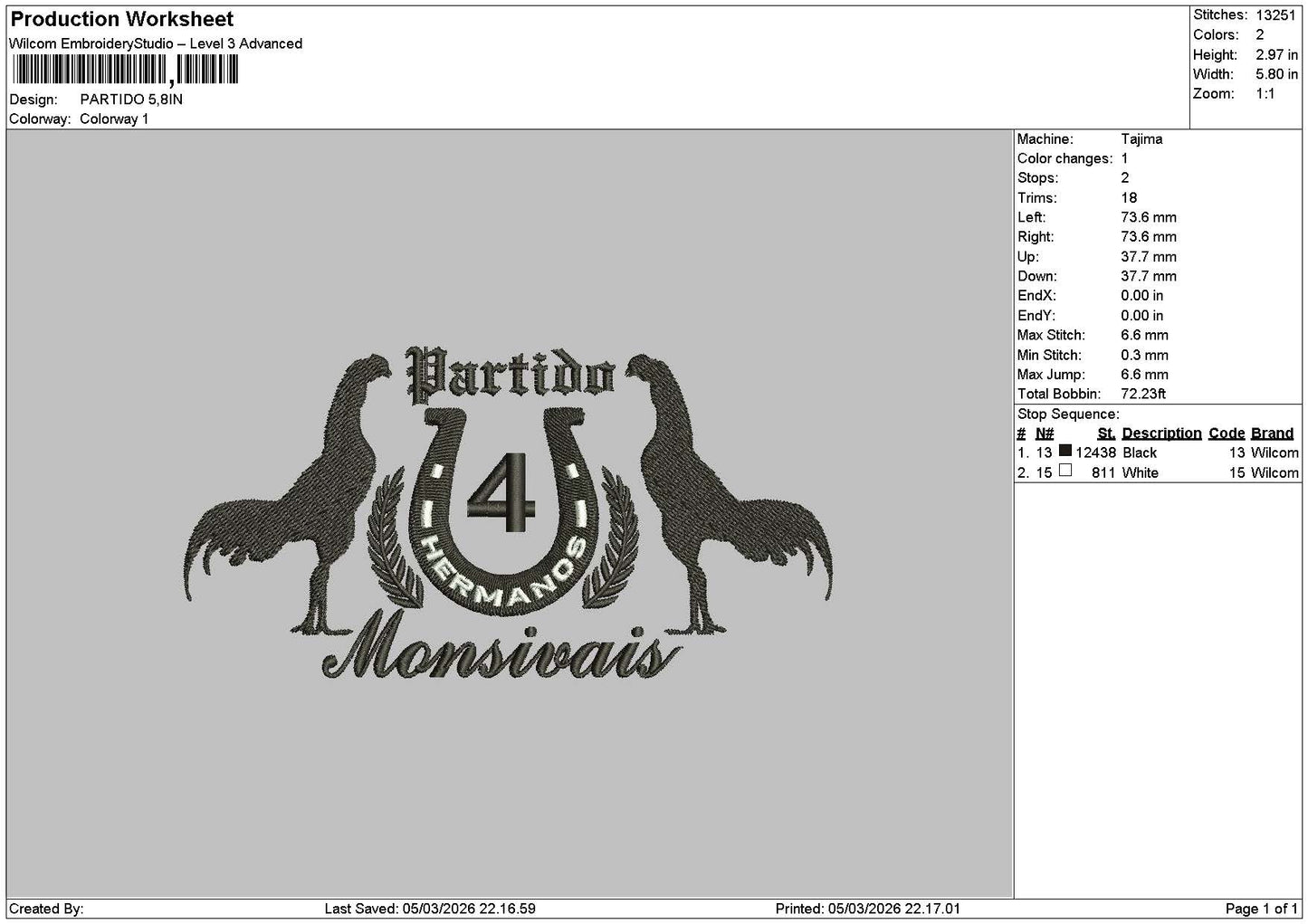1308x924 pixels.
Task: Click the 'Stop Sequence:' heading
Action: point(1068,414)
